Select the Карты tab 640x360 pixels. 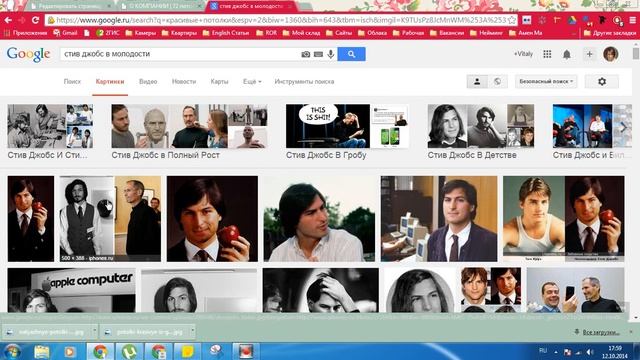point(219,82)
